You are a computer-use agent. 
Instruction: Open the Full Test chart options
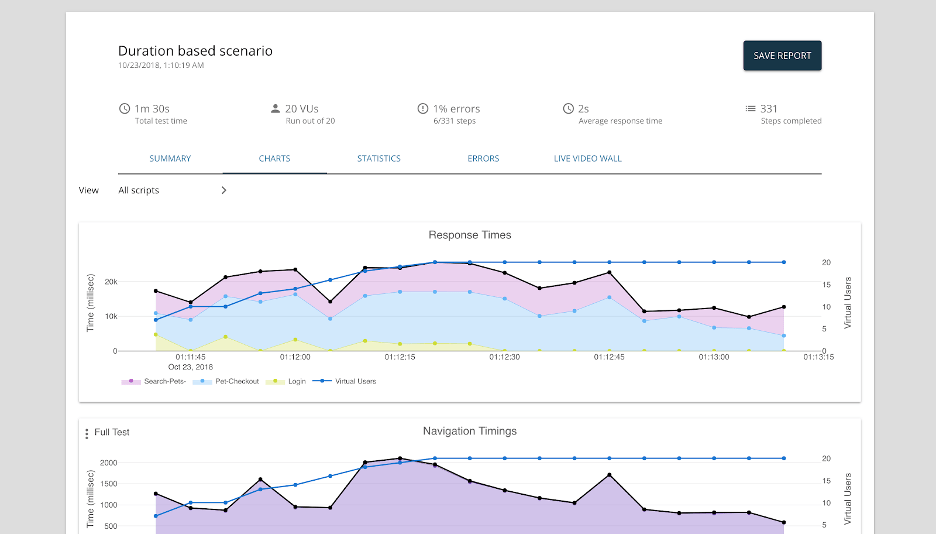point(112,432)
